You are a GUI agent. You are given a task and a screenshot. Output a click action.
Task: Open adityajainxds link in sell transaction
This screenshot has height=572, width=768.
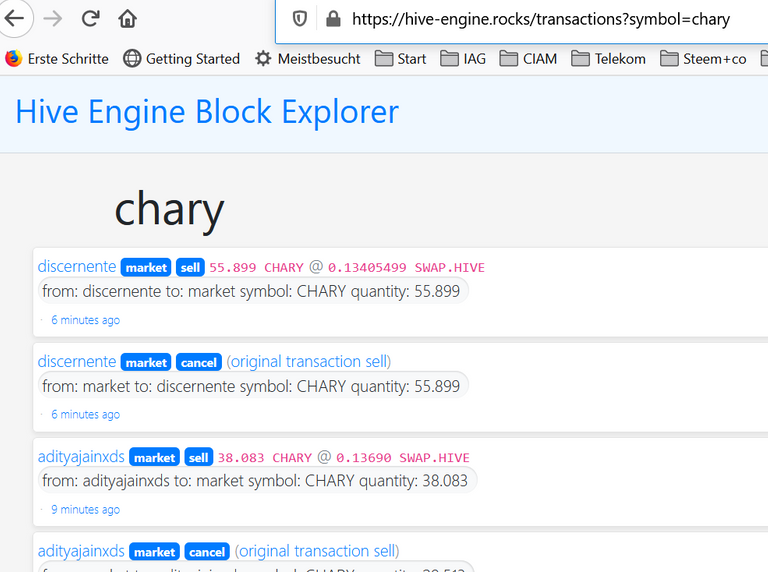pyautogui.click(x=81, y=456)
